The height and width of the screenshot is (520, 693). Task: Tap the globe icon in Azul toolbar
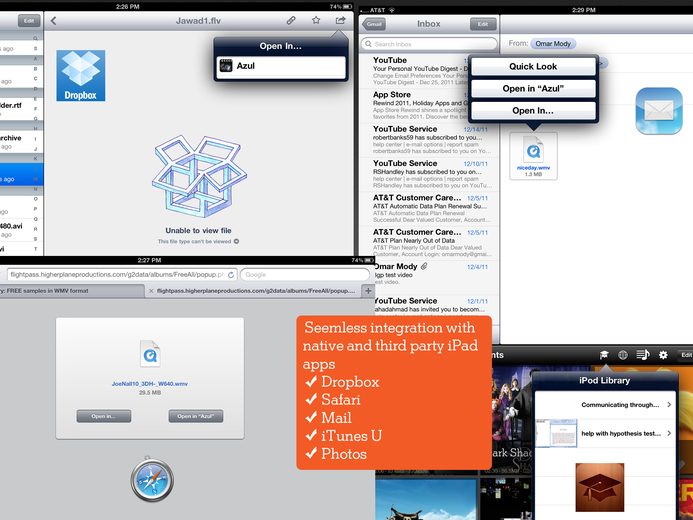click(623, 355)
